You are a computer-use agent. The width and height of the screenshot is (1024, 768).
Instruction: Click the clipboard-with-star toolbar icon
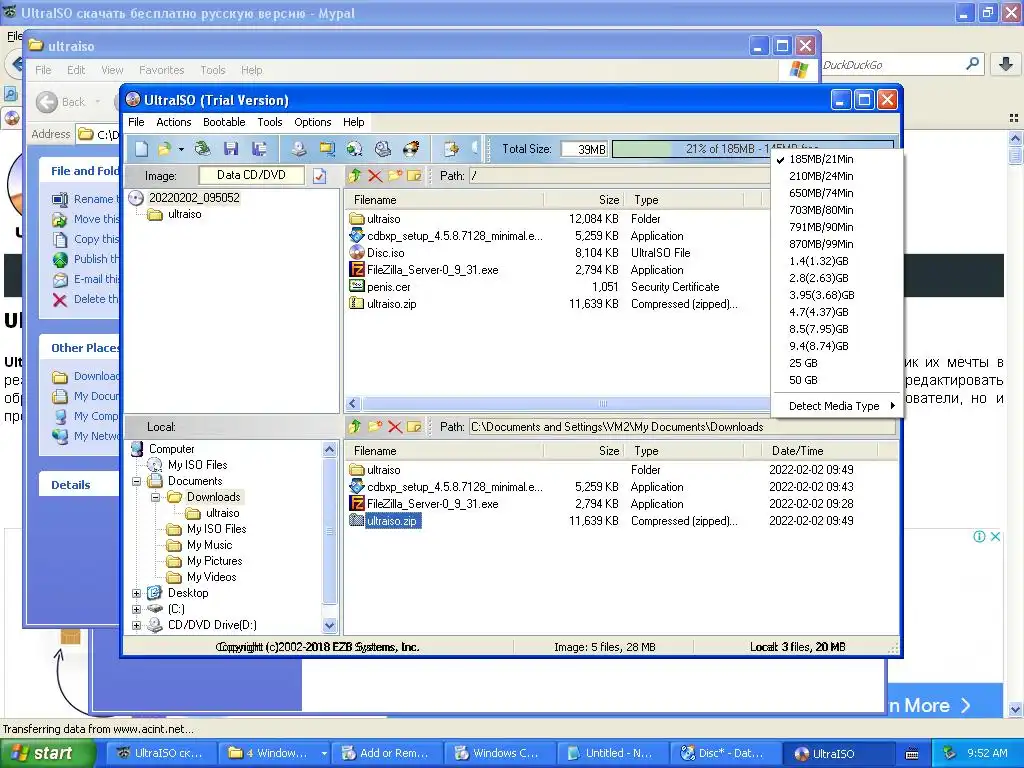tap(451, 149)
